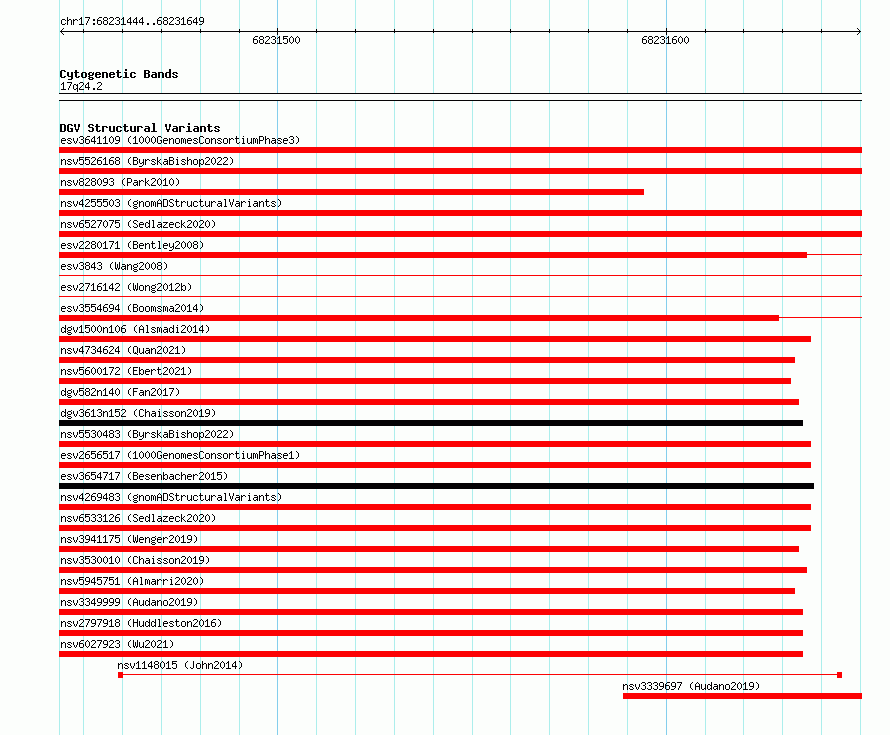The image size is (890, 735).
Task: Click the 17q24.2 band label
Action: pos(81,86)
